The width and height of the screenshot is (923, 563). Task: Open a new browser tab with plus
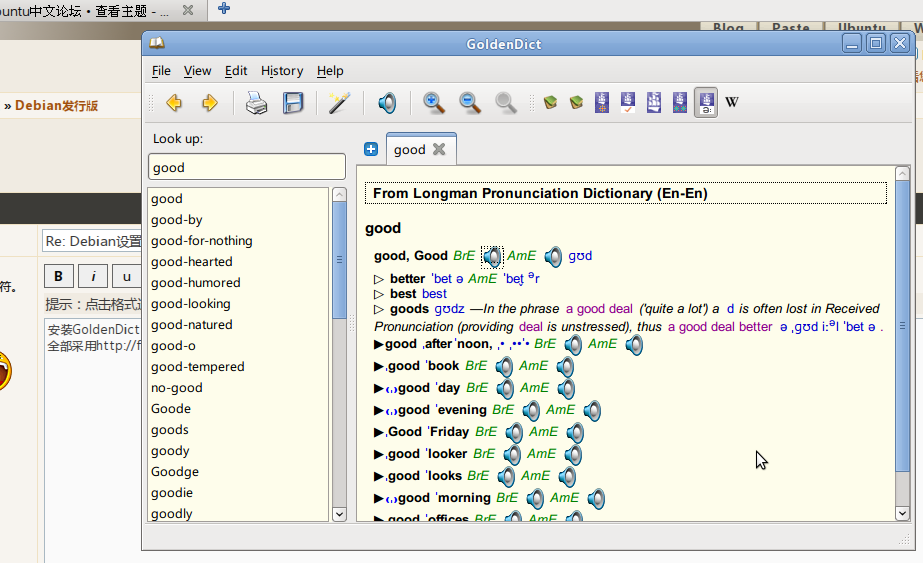point(224,9)
